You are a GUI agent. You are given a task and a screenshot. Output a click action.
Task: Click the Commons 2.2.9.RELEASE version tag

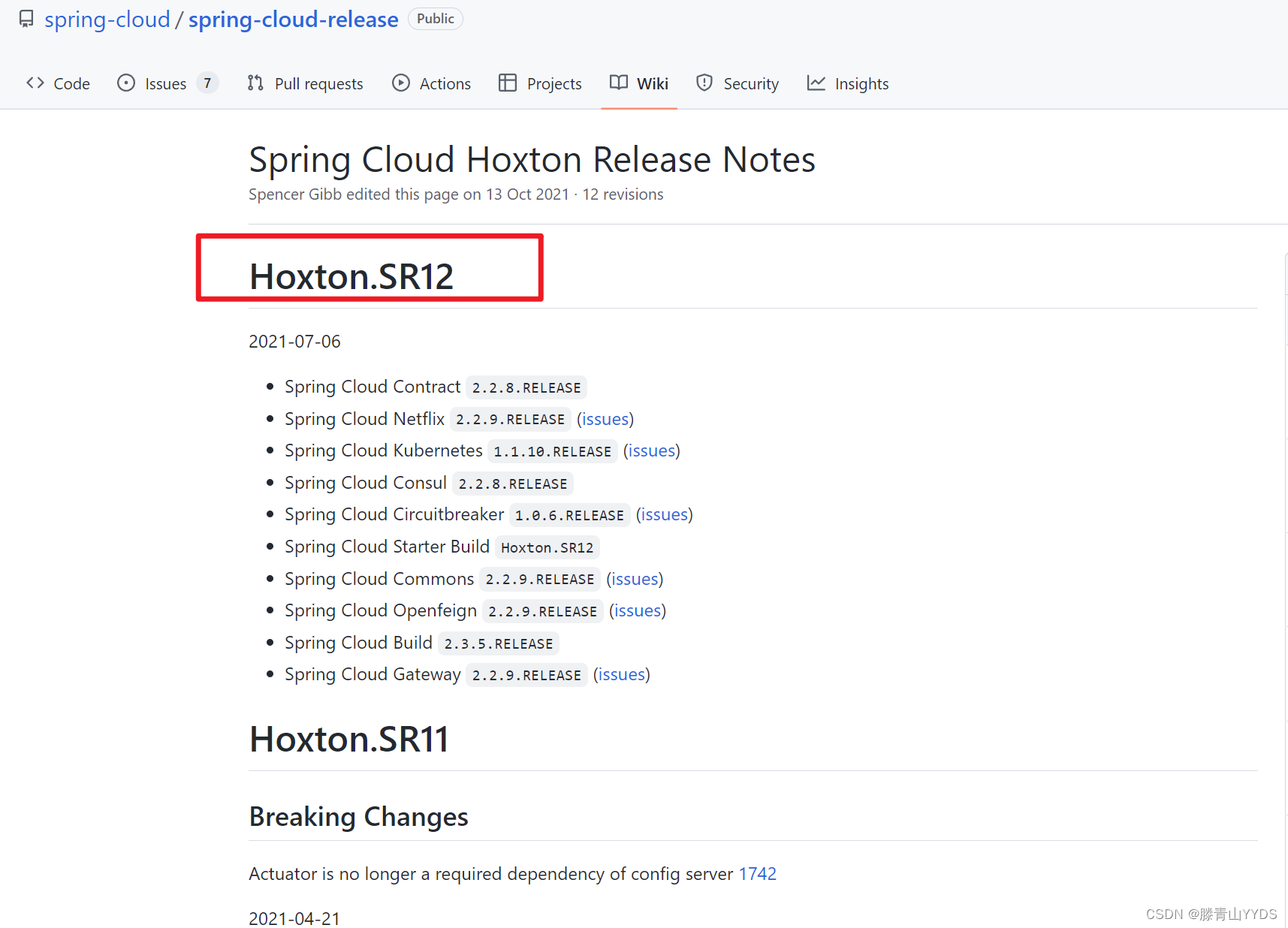click(x=540, y=579)
